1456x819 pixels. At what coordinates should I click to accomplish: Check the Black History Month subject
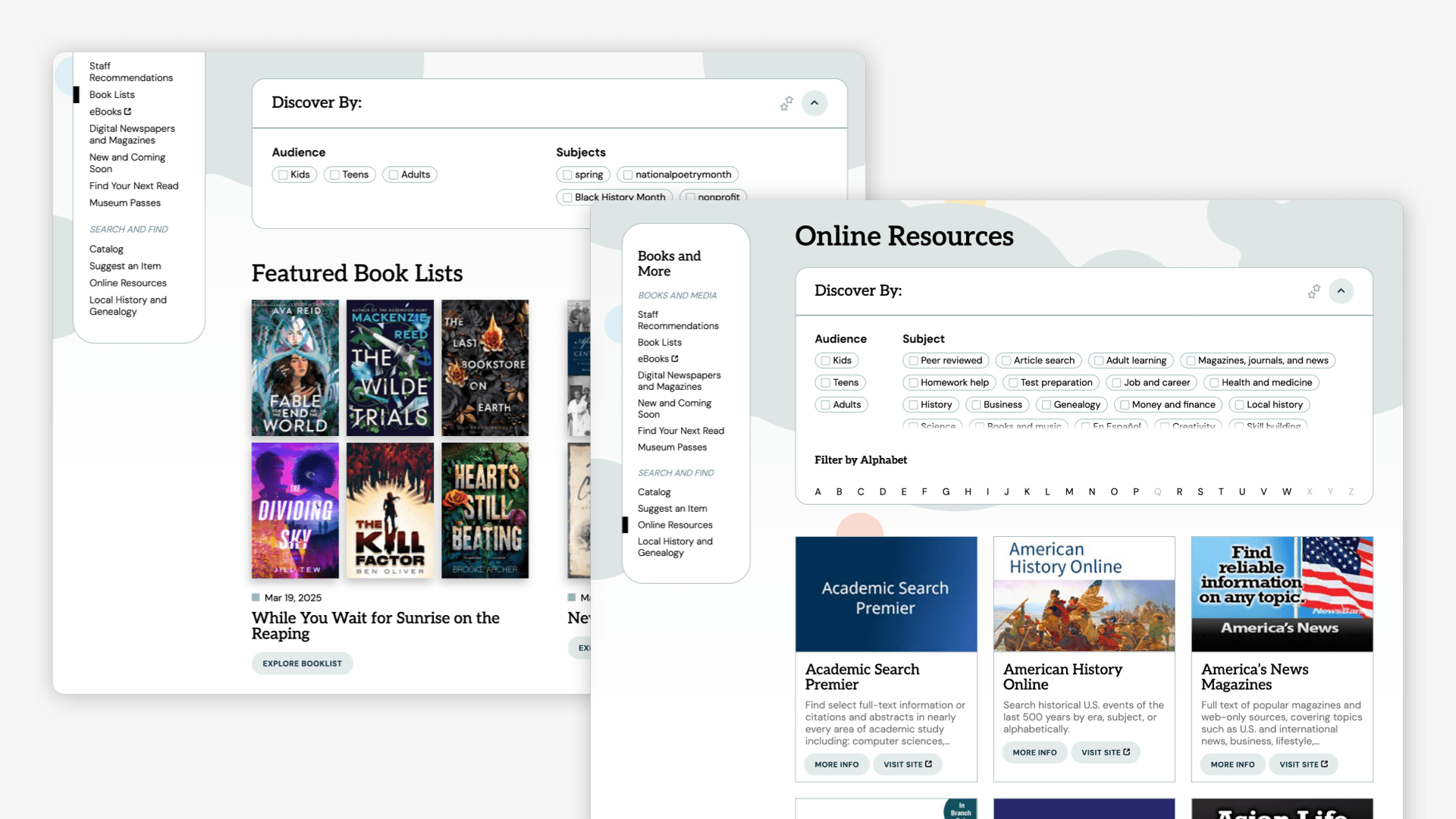[567, 197]
